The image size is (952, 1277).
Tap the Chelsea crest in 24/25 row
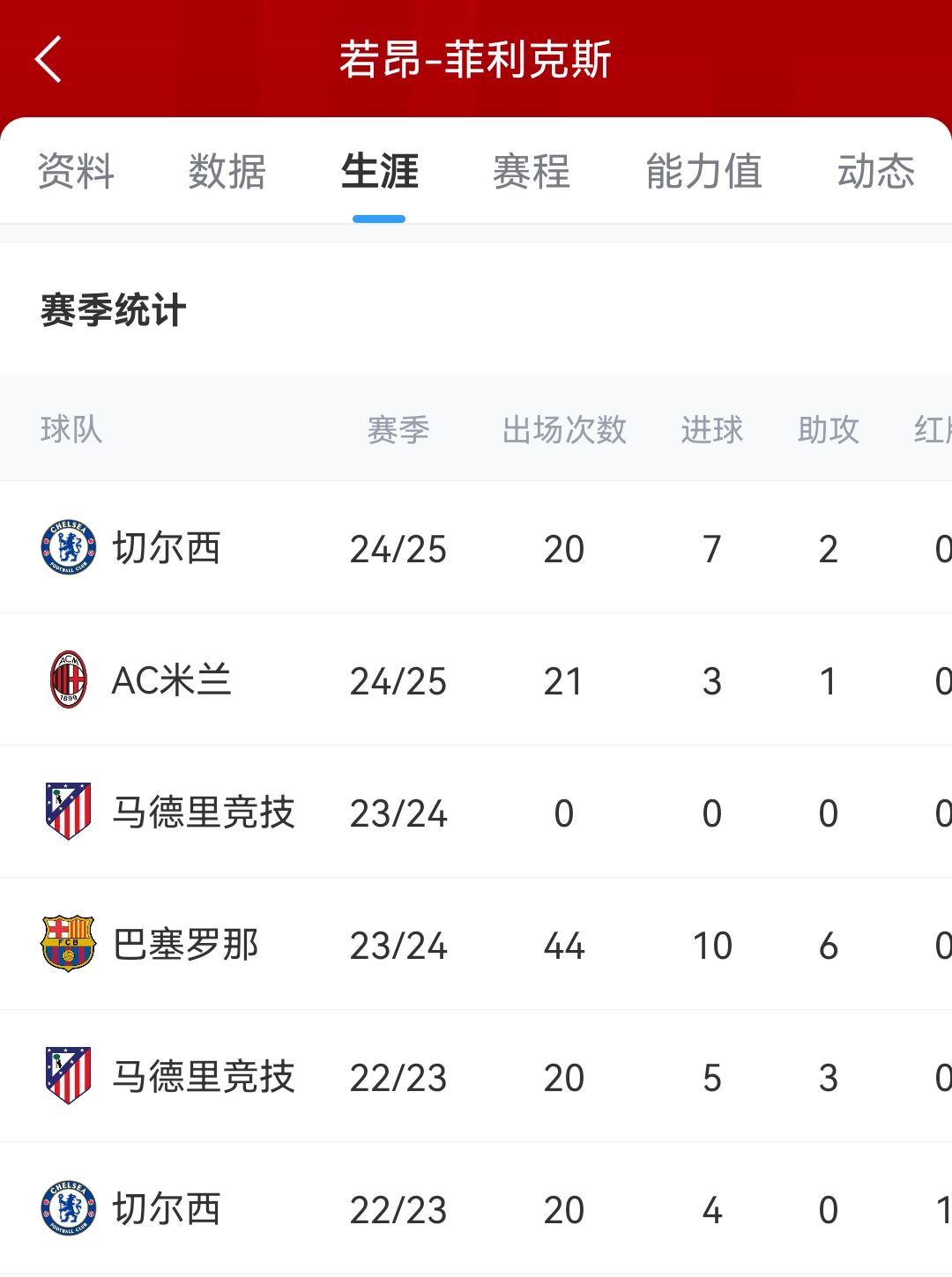point(68,547)
